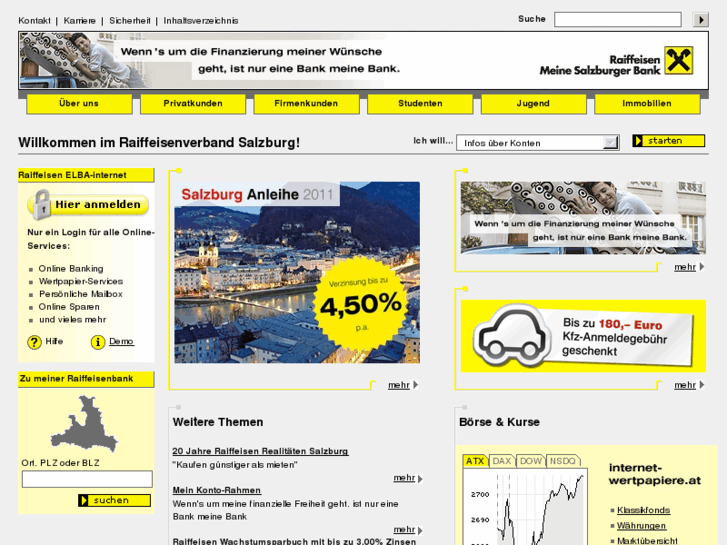Click the ATX stock chart graph

pos(525,507)
